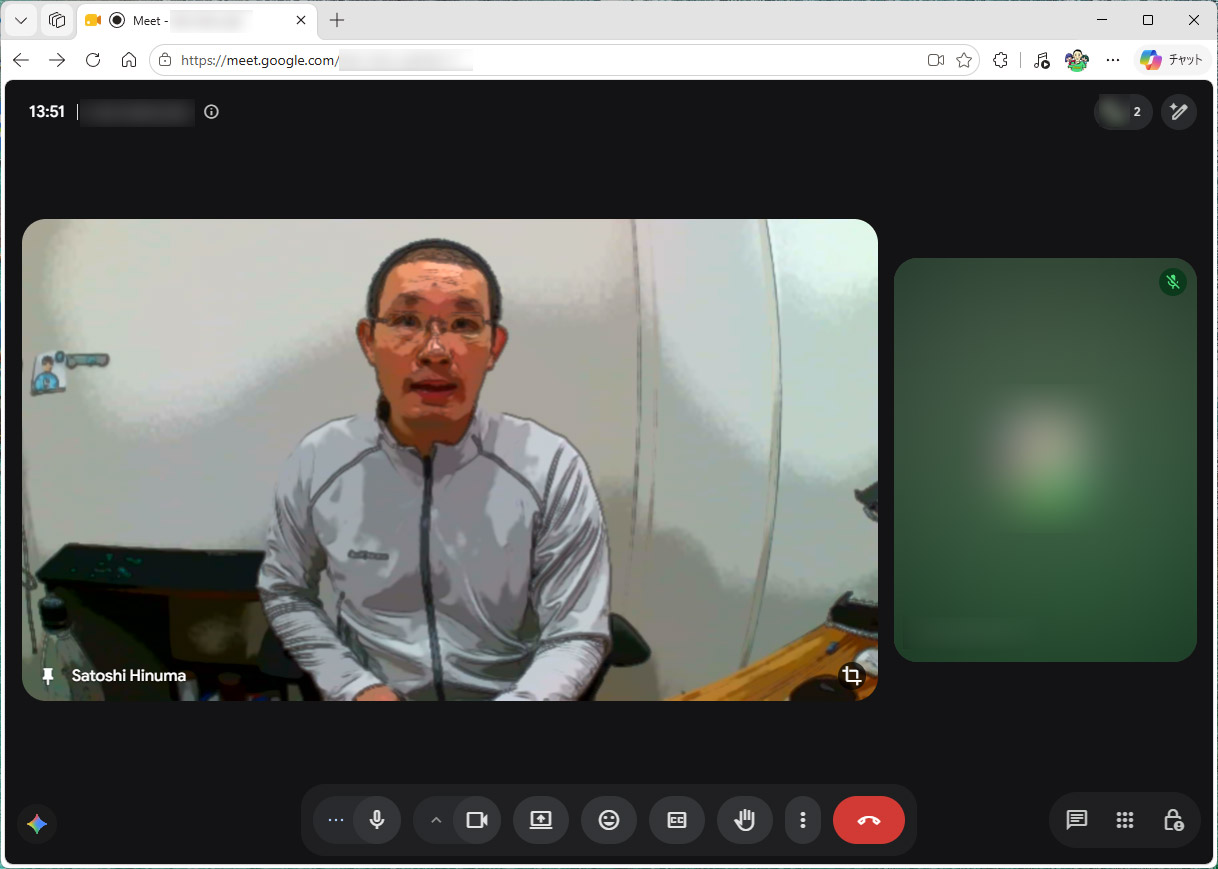View site information lock icon
Screen dimensions: 1218x869
click(166, 60)
